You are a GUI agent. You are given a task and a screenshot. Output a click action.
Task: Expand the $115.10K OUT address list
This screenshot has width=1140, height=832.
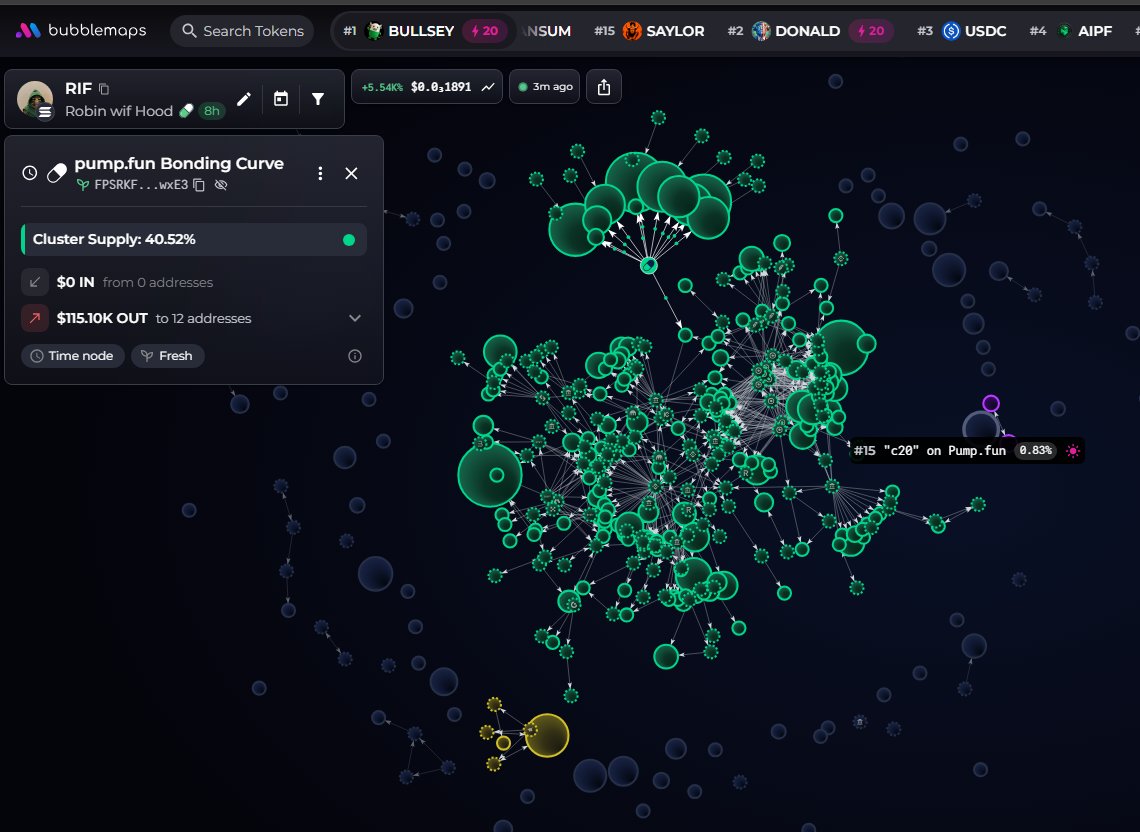pos(355,318)
